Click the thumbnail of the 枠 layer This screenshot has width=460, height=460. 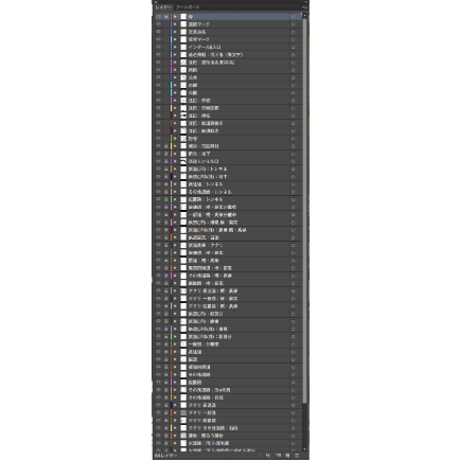tap(183, 16)
